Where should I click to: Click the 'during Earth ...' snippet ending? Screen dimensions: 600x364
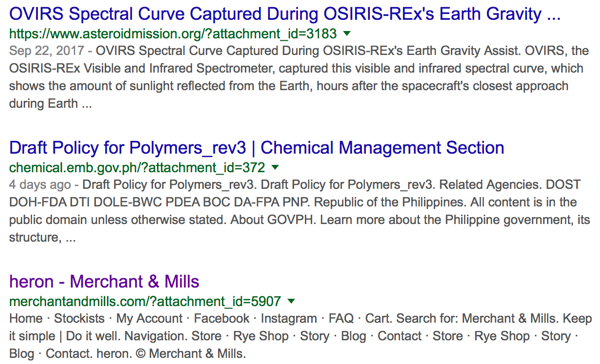(51, 104)
